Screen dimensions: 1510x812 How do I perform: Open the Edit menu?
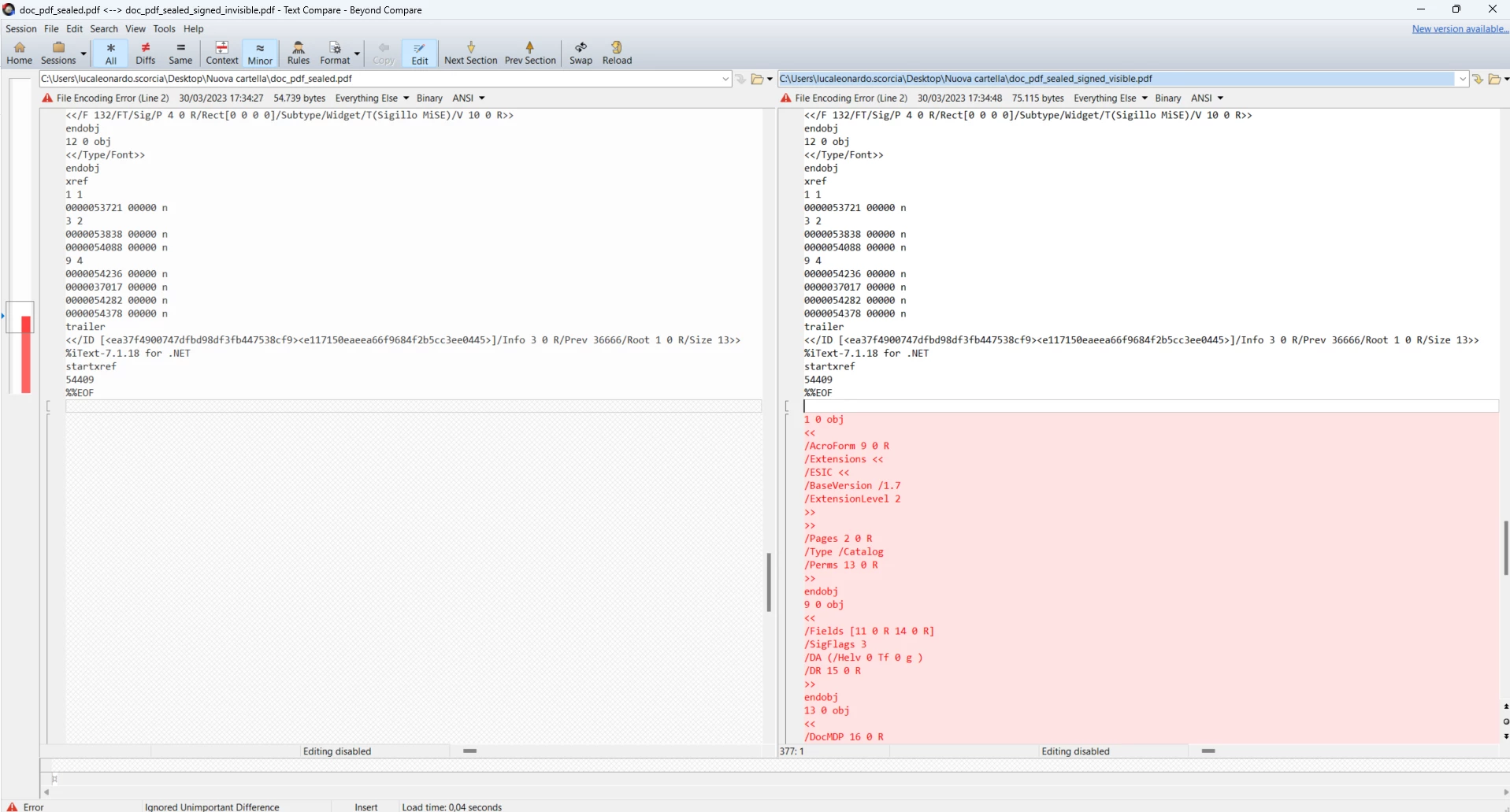pyautogui.click(x=75, y=29)
